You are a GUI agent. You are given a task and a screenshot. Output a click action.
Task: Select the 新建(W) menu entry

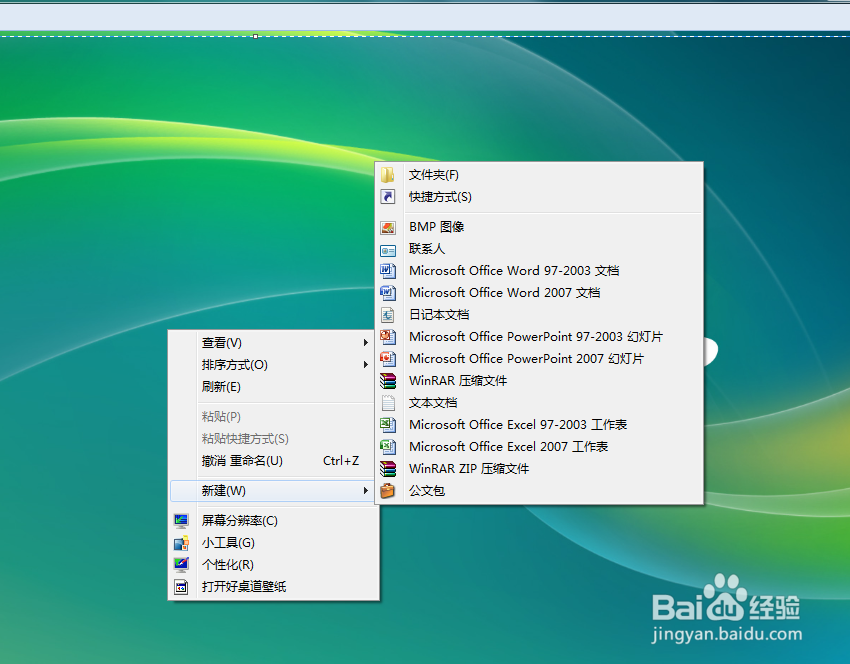click(273, 491)
